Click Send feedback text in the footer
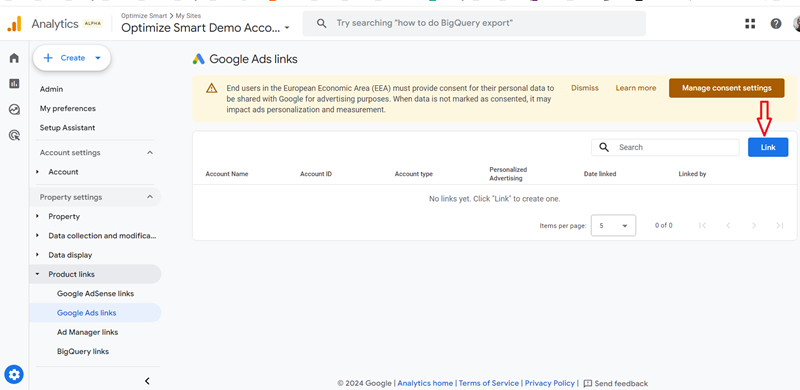Viewport: 800px width, 390px height. [621, 383]
